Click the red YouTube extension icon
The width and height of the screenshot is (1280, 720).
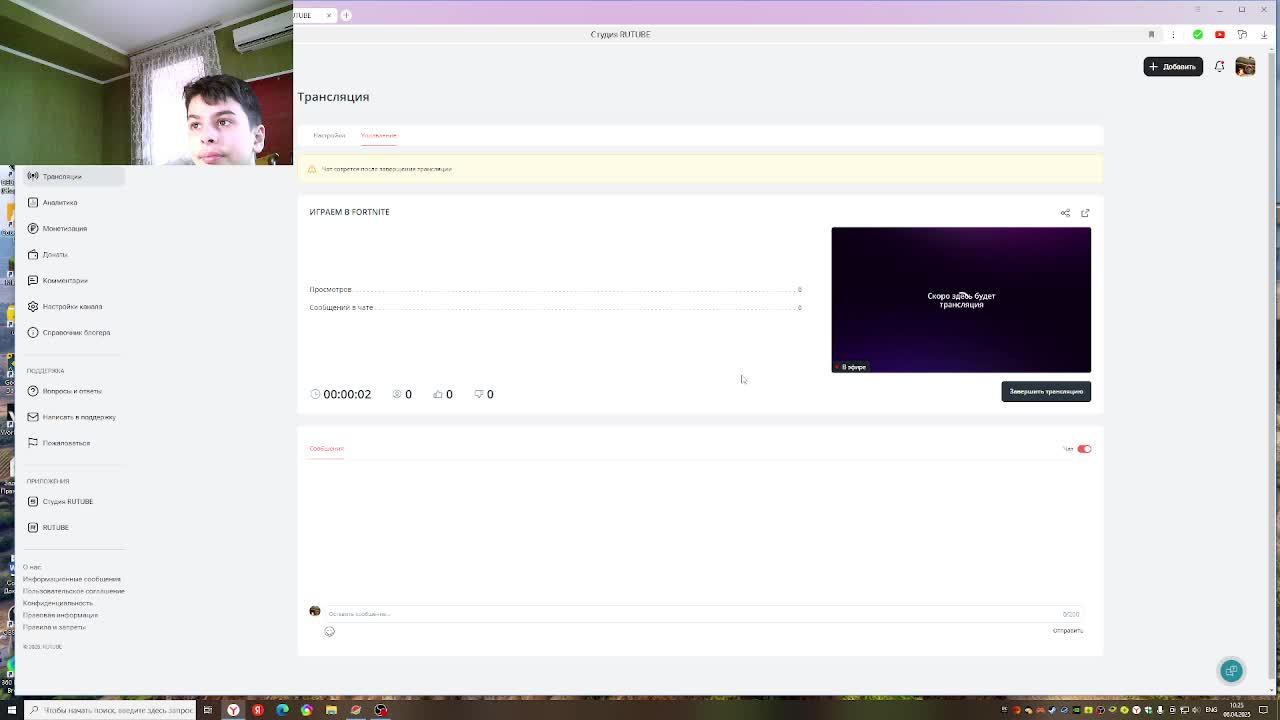(1220, 34)
